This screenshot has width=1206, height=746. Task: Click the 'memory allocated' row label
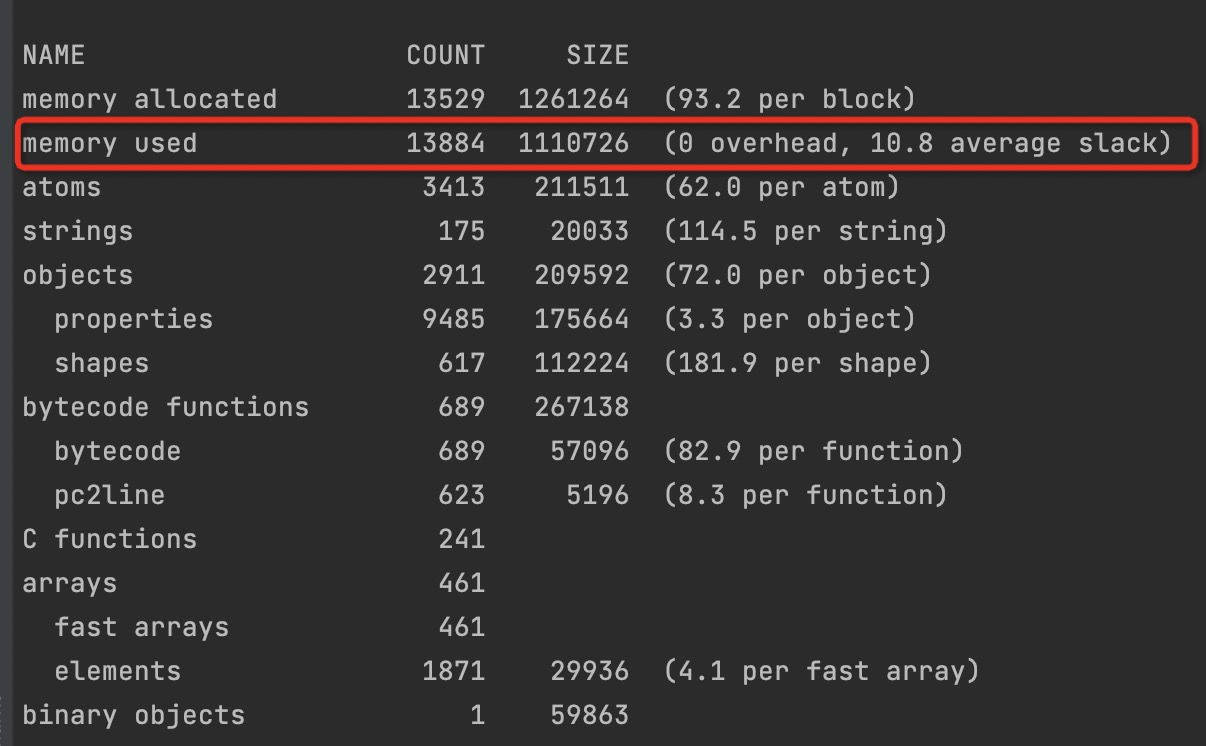[x=149, y=99]
